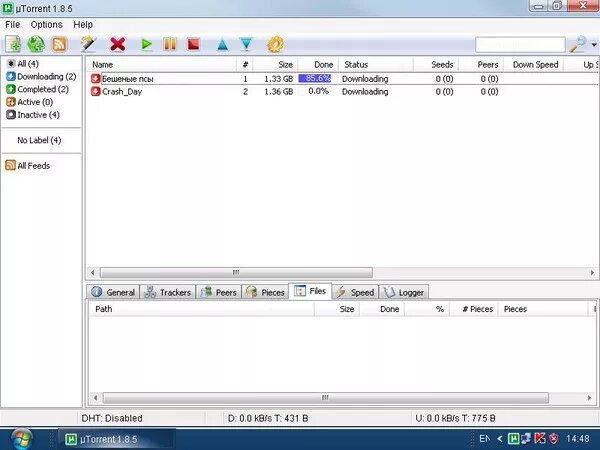Screen dimensions: 600x450
Task: Switch to the Pieces tab
Action: [x=265, y=292]
